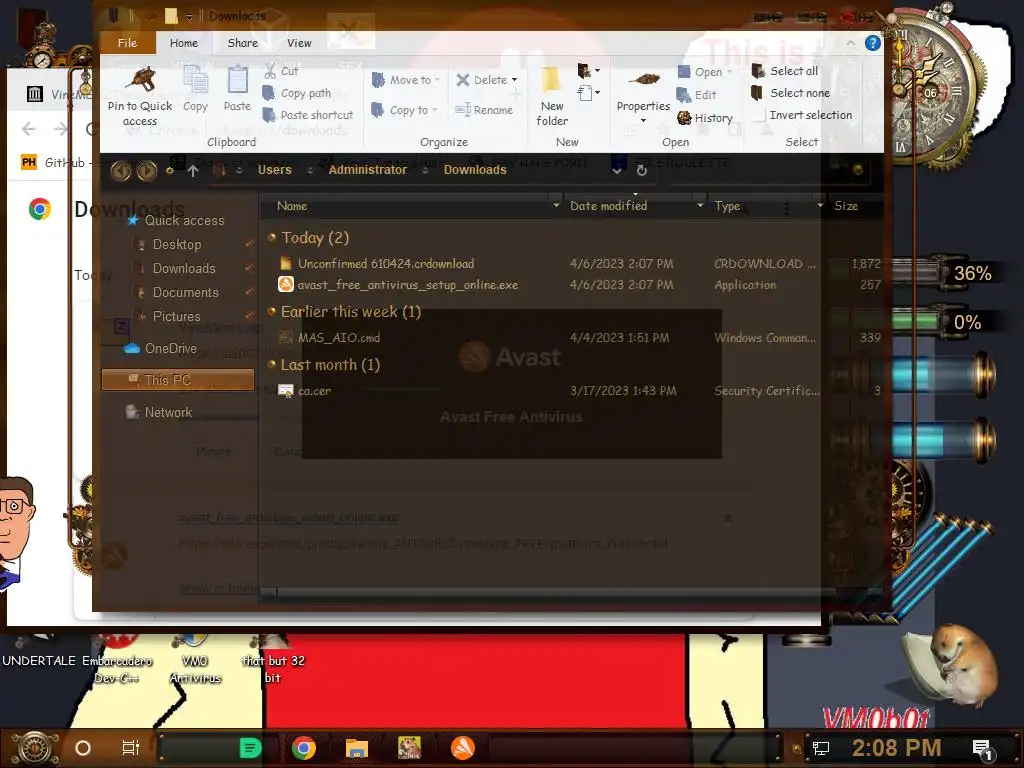Open Task View on taskbar
The height and width of the screenshot is (768, 1024).
click(x=131, y=748)
